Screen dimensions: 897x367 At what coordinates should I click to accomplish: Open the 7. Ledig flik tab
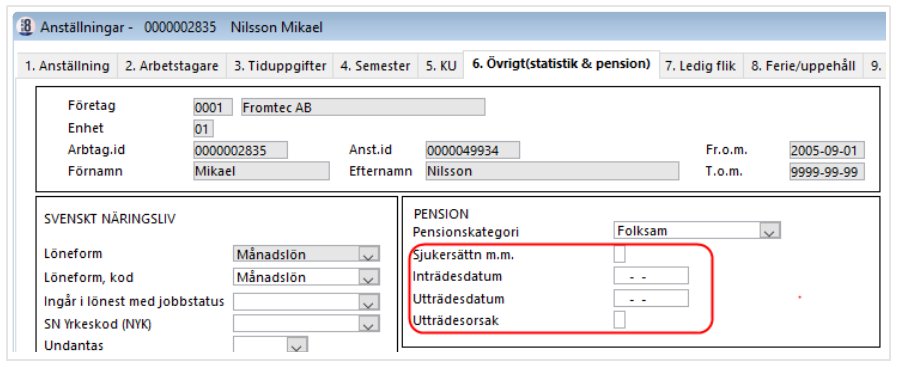click(701, 66)
